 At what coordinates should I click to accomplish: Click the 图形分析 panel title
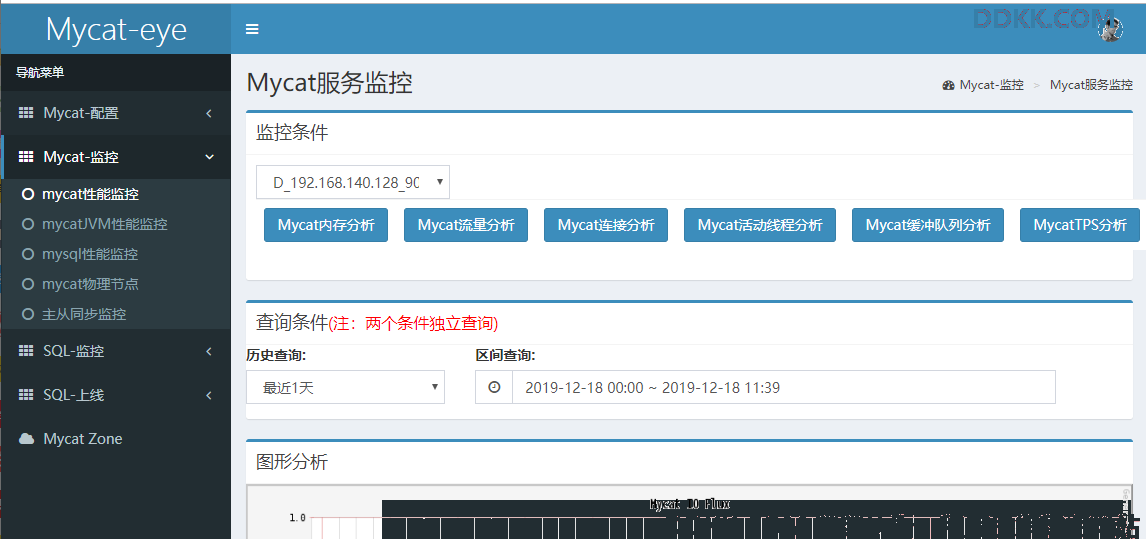[292, 461]
